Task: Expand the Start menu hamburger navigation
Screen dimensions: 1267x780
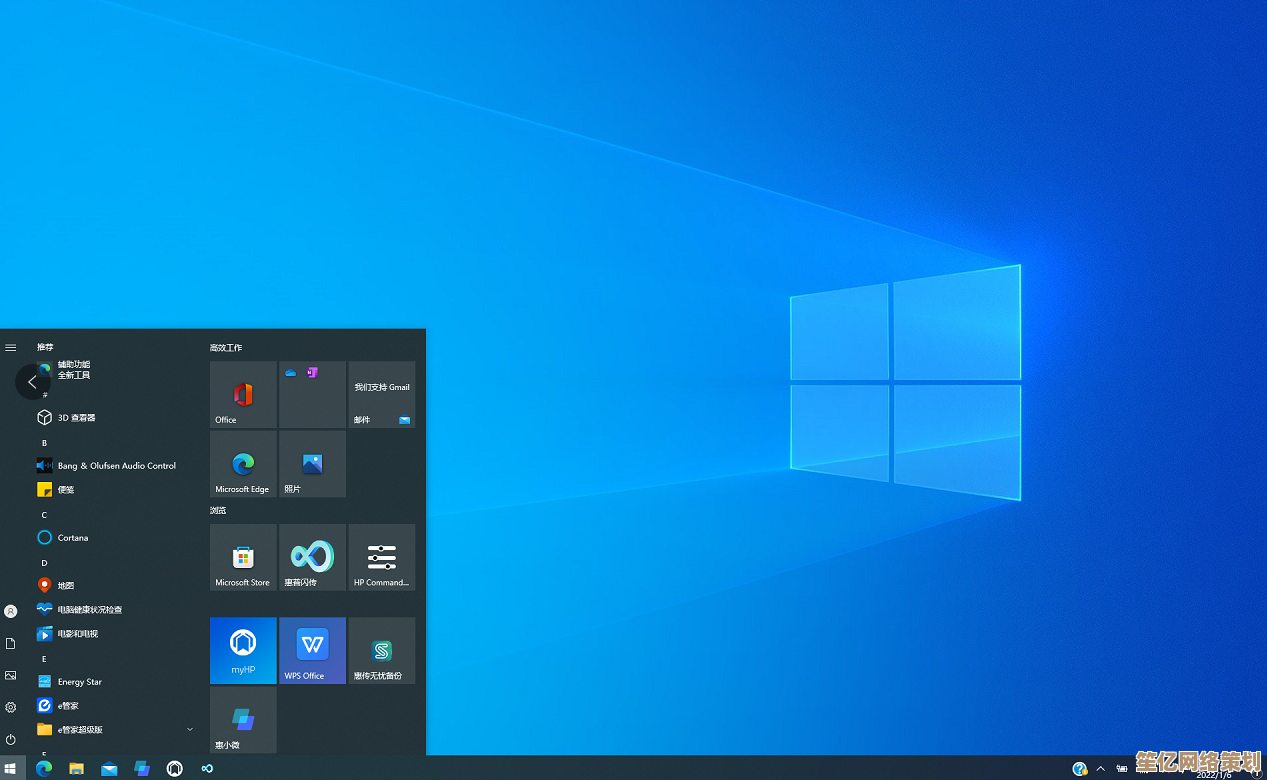Action: click(x=10, y=348)
